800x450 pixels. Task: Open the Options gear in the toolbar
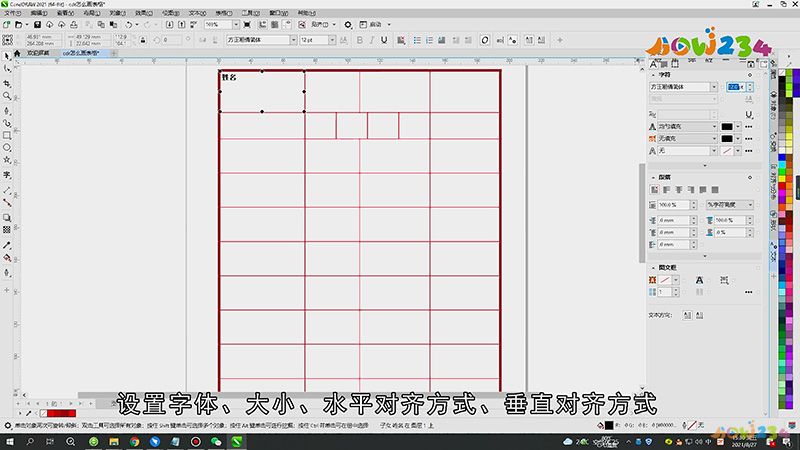348,24
